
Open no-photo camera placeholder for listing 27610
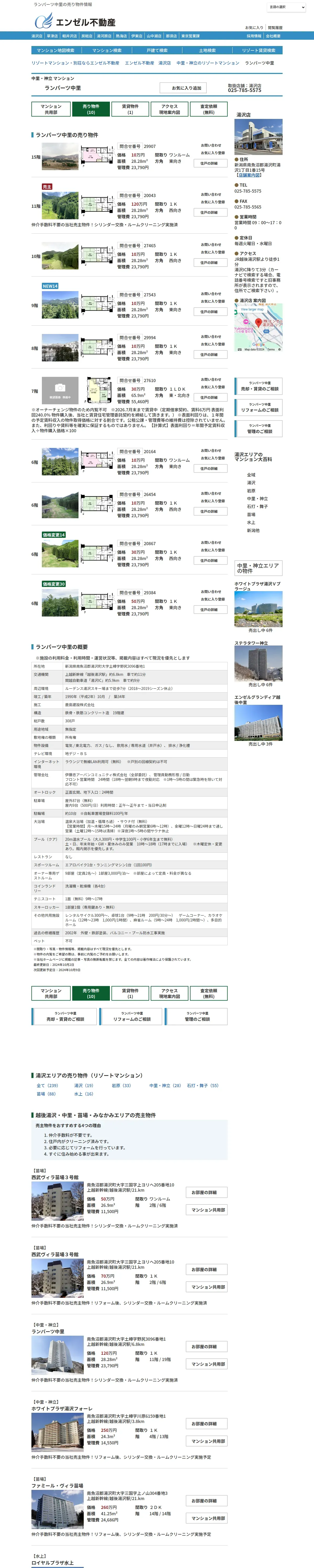tap(60, 390)
